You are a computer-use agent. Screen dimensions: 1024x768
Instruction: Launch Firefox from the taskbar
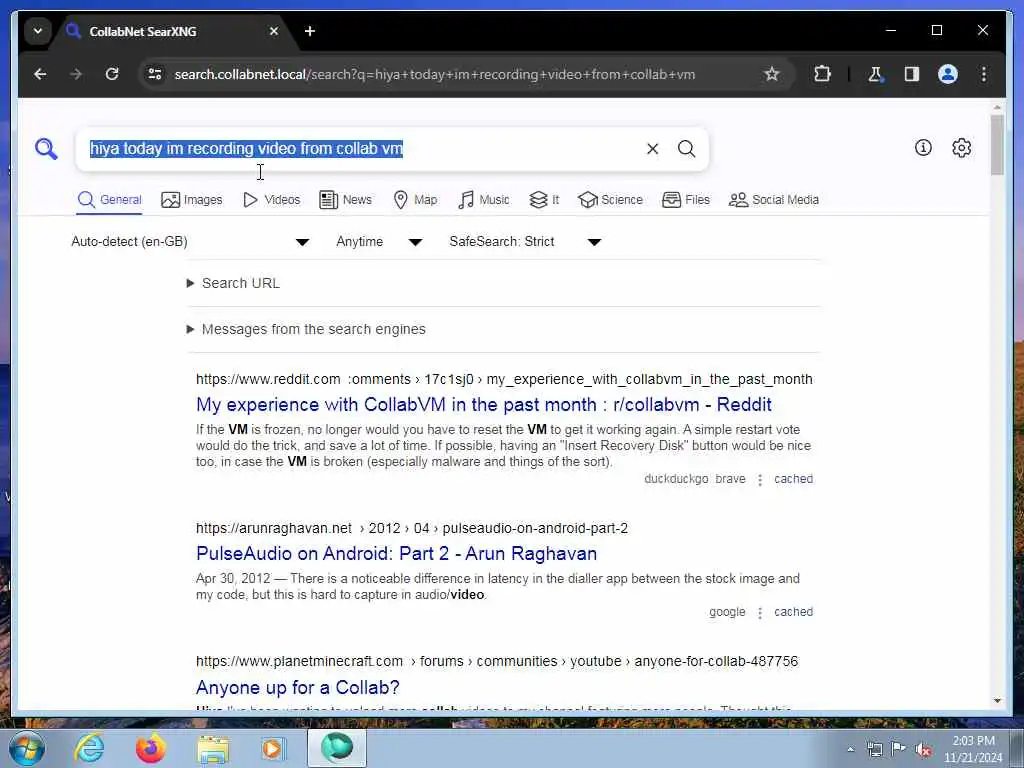150,748
